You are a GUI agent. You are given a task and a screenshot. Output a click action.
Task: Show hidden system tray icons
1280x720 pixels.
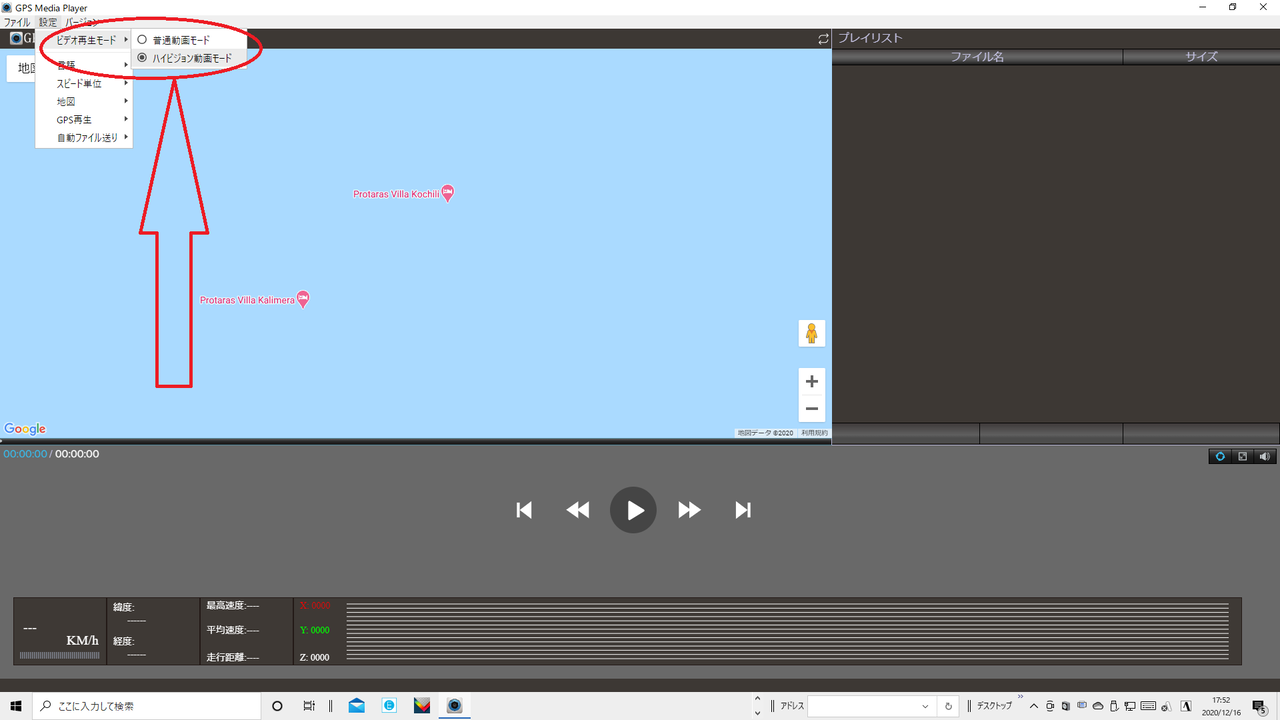pyautogui.click(x=1034, y=706)
